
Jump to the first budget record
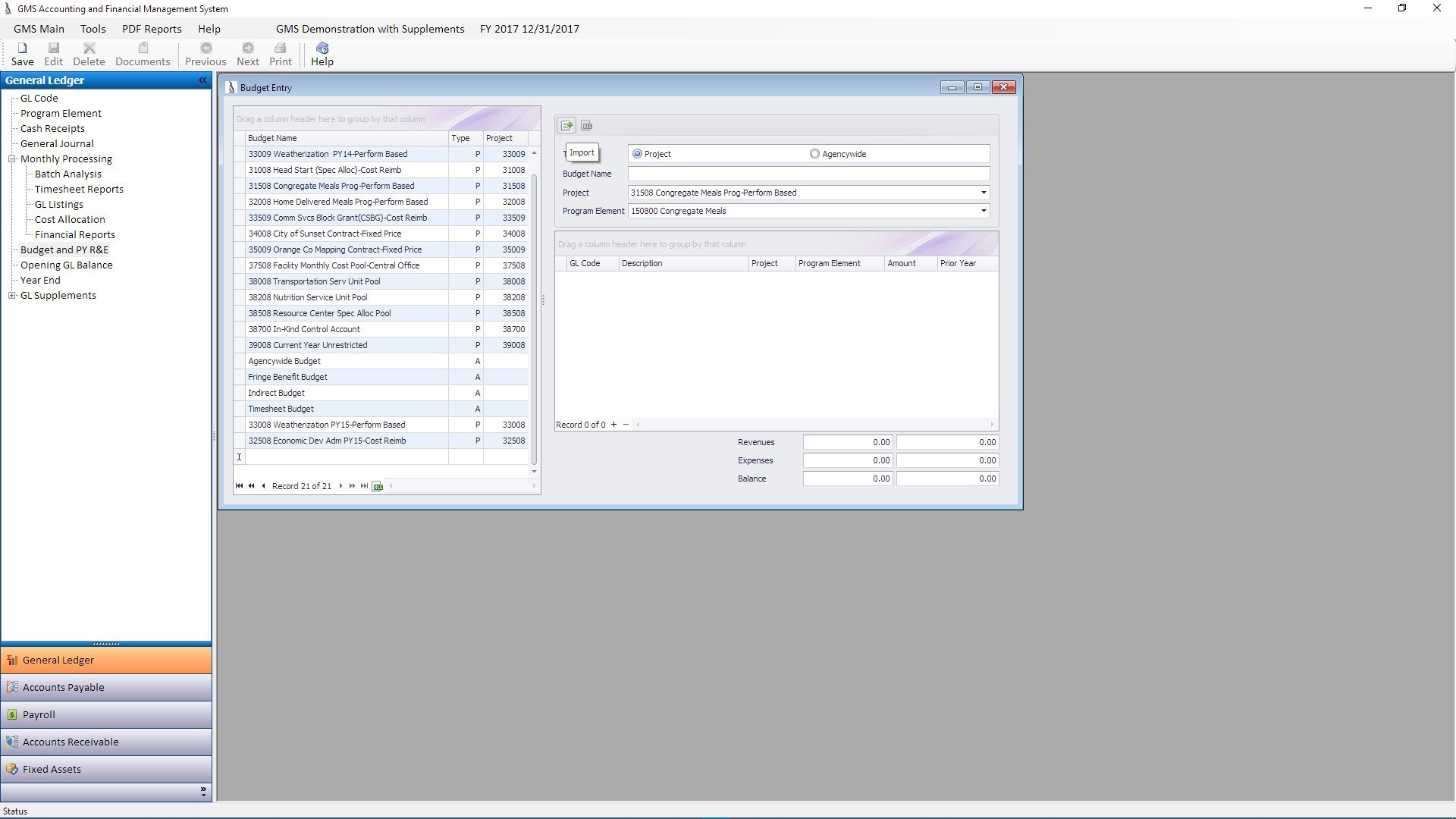[239, 486]
